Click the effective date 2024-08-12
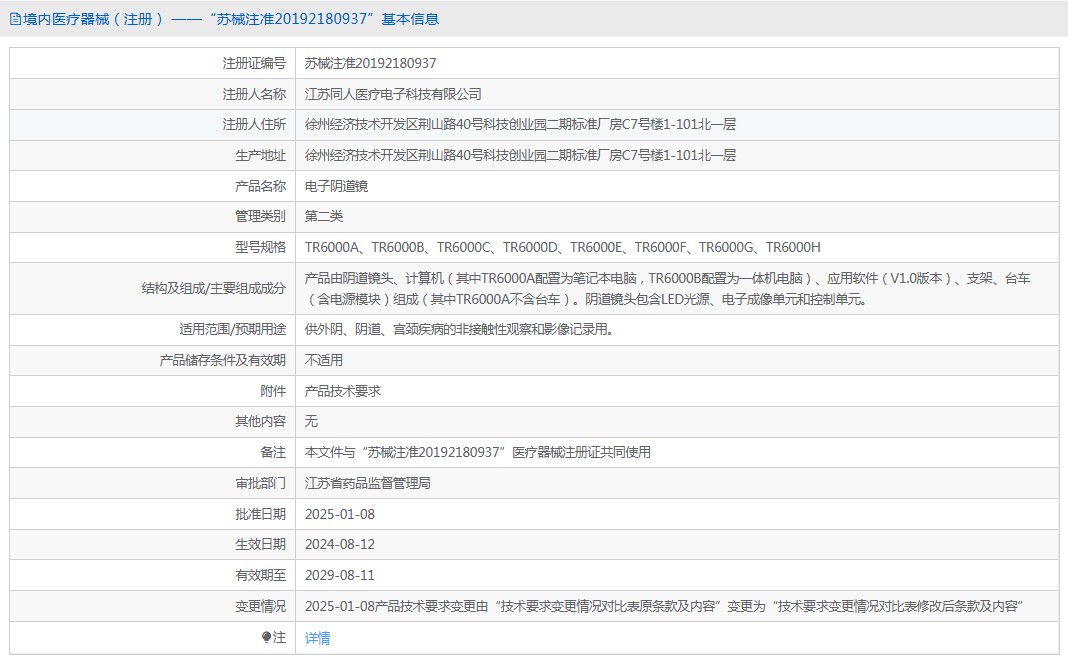This screenshot has width=1068, height=660. [340, 544]
